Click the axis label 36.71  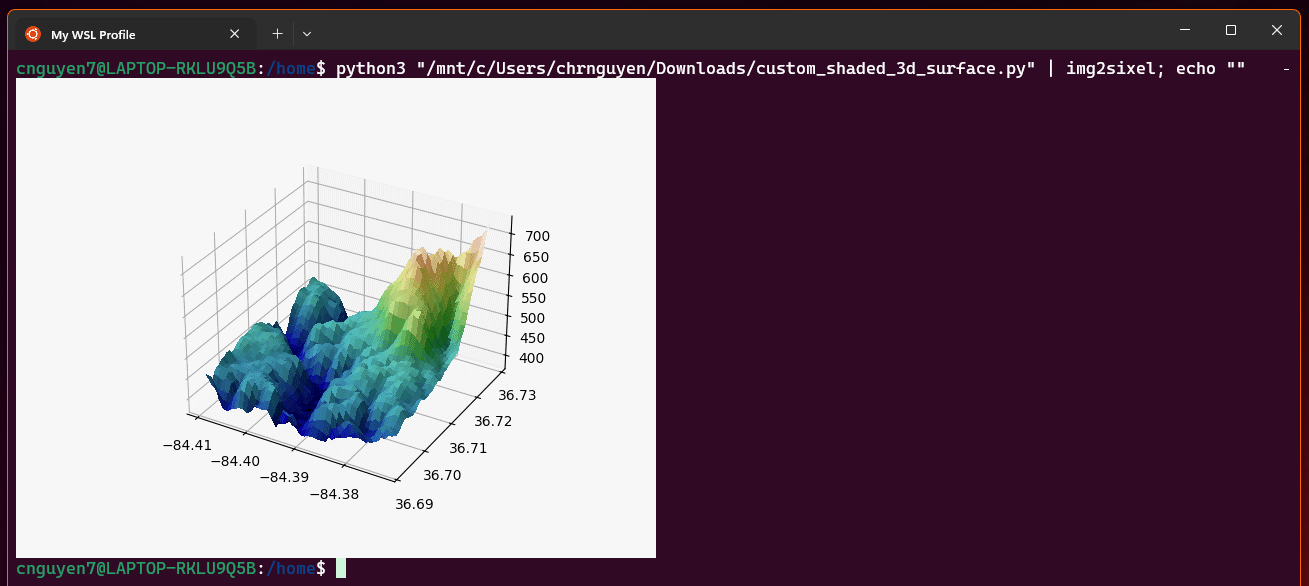pyautogui.click(x=468, y=448)
